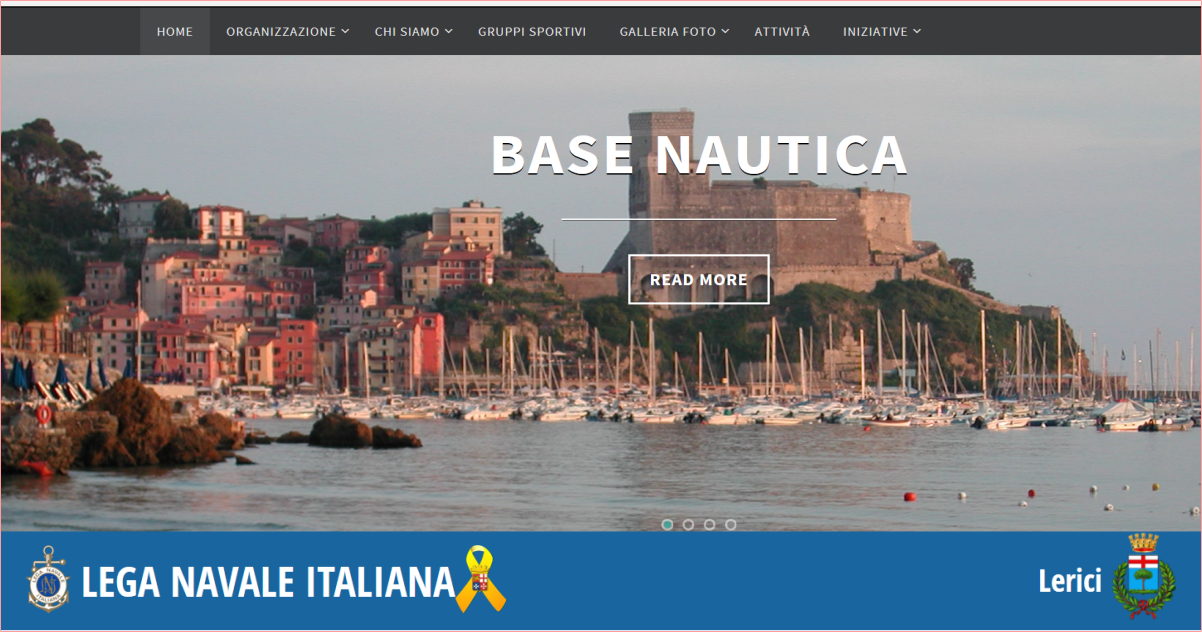This screenshot has height=632, width=1202.
Task: Click the Base Nautica slide heading
Action: coord(699,155)
